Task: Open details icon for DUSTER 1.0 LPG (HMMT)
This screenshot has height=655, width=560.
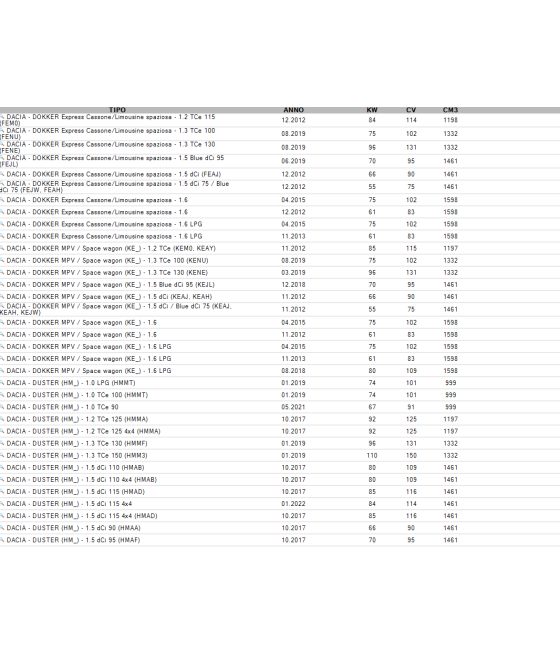Action: click(x=2, y=383)
